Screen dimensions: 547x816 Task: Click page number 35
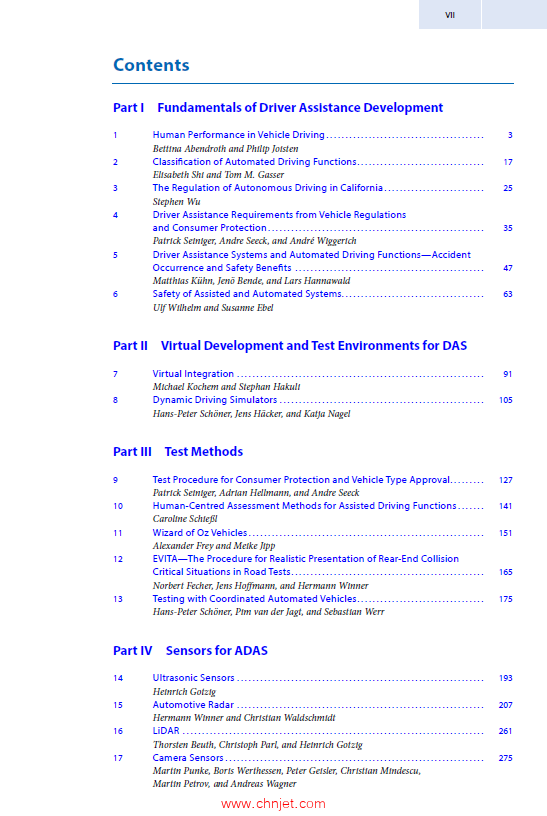[508, 228]
